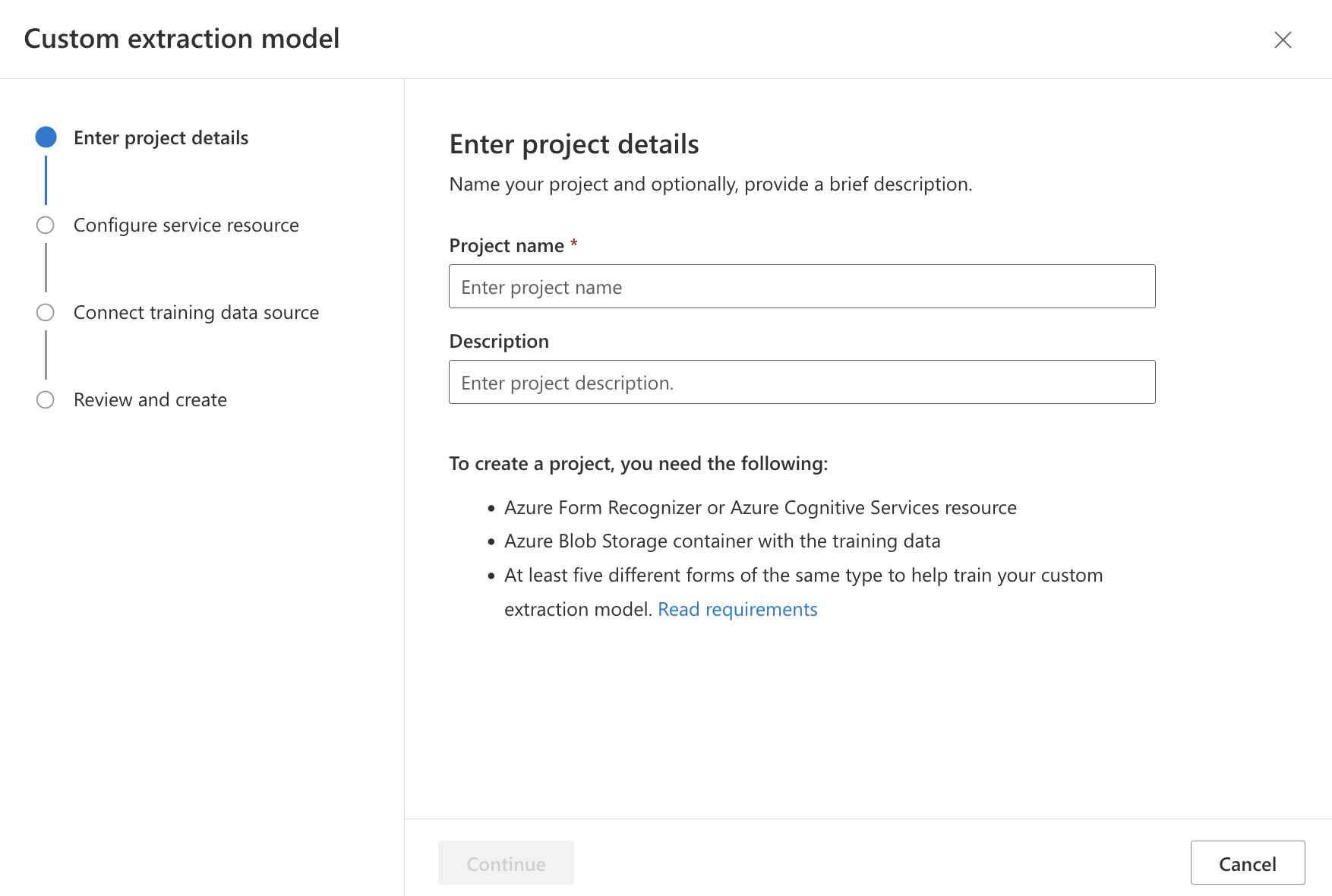This screenshot has width=1332, height=896.
Task: Click the Description field label
Action: point(499,342)
